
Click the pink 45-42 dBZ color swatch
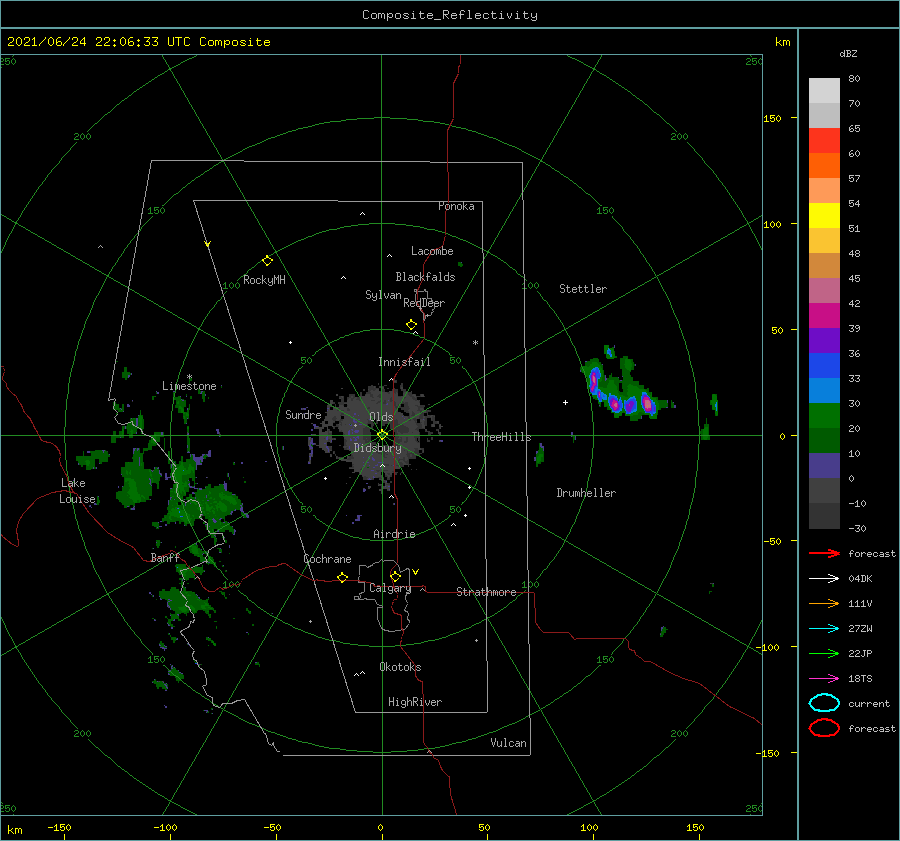click(824, 291)
